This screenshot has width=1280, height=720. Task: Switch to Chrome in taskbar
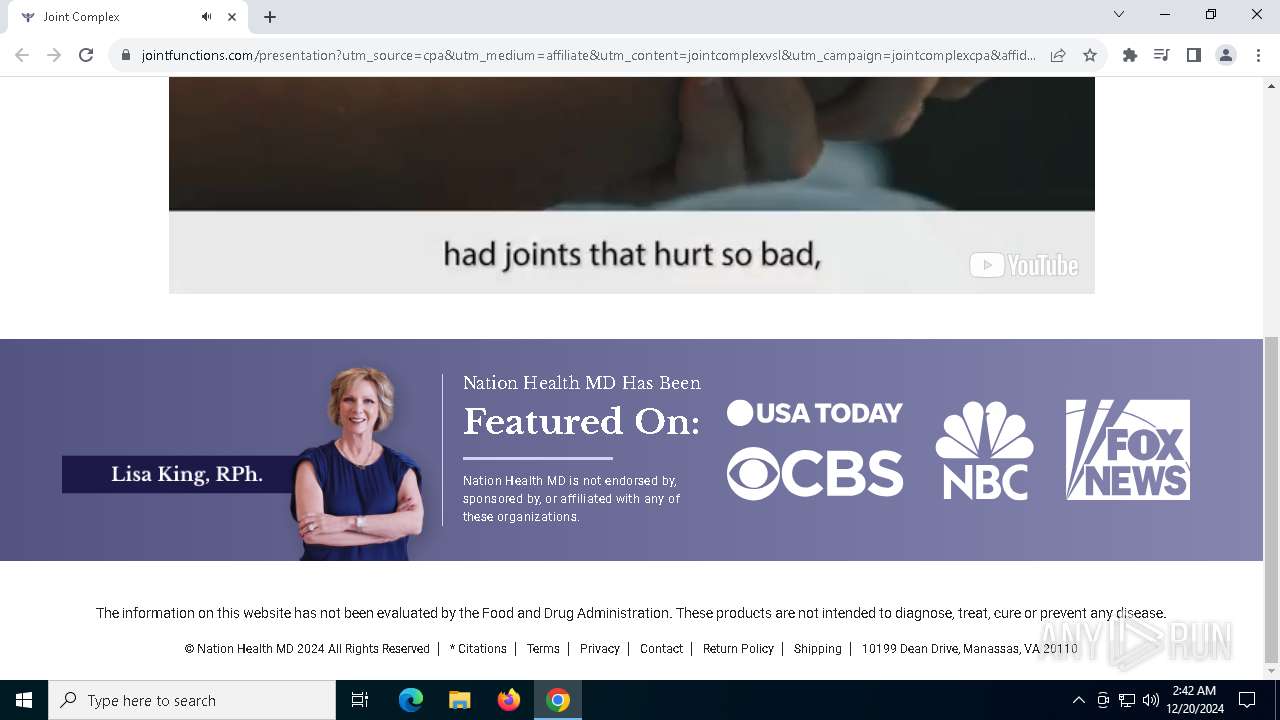point(558,700)
